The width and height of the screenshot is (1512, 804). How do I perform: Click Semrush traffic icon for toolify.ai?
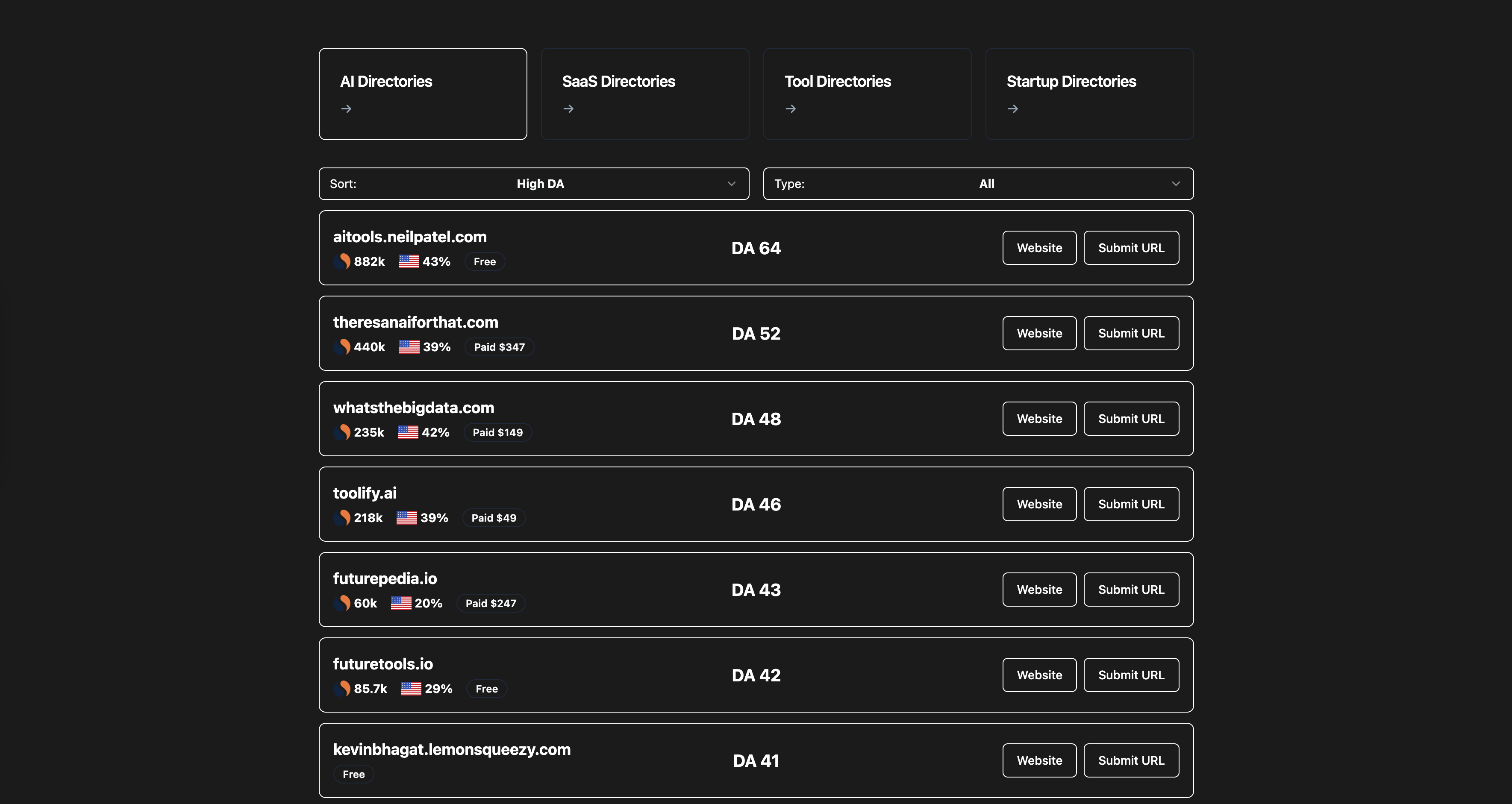click(x=342, y=518)
